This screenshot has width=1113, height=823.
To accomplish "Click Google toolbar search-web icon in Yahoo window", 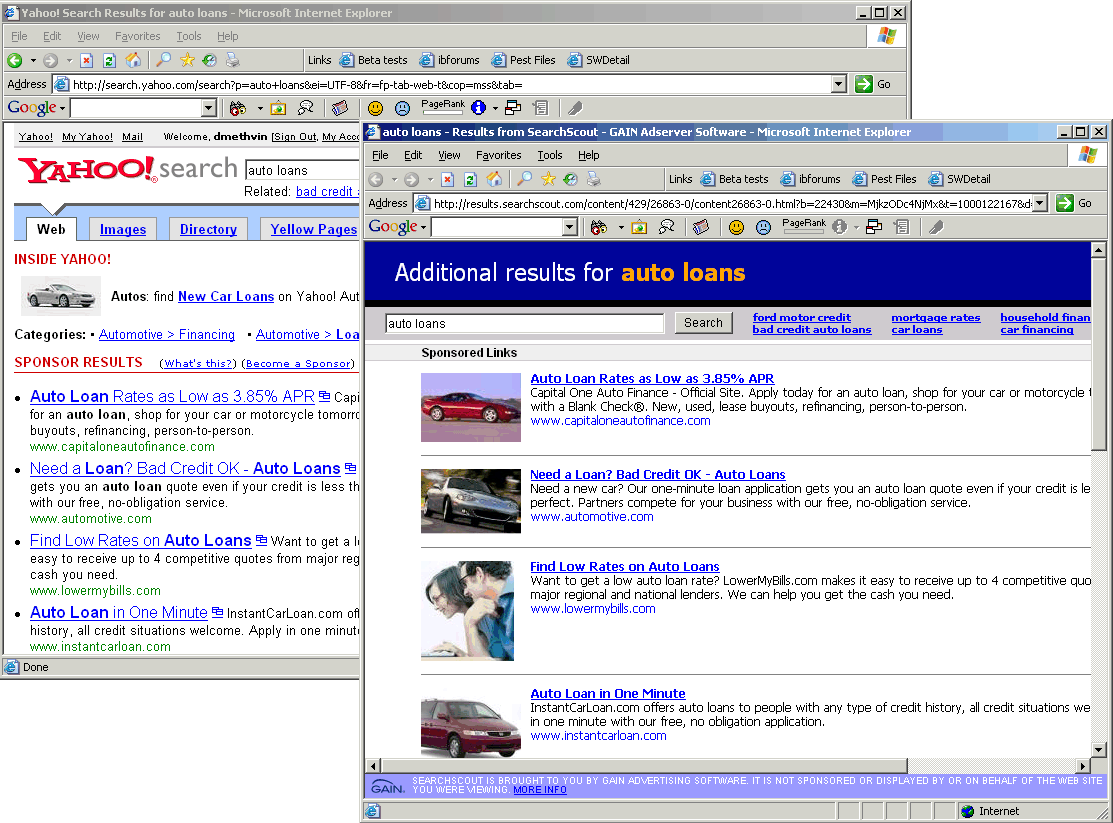I will tap(238, 108).
